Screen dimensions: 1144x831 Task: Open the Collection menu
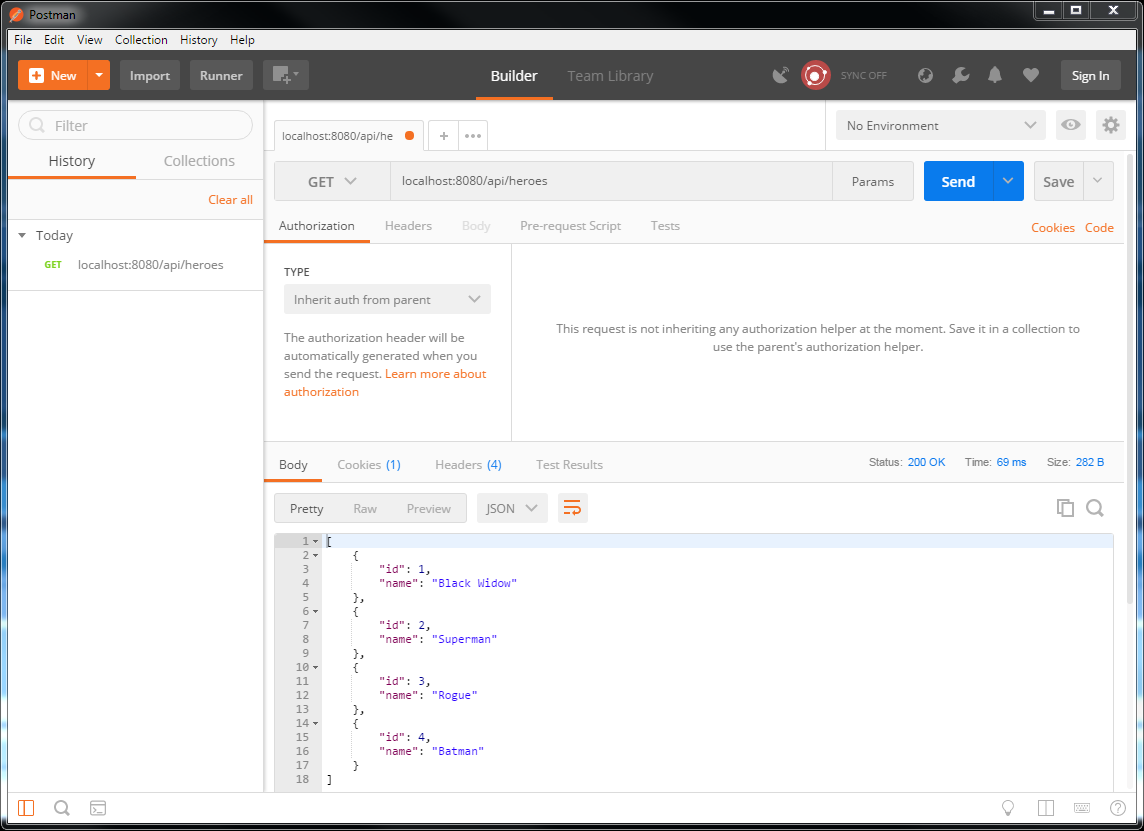(141, 39)
